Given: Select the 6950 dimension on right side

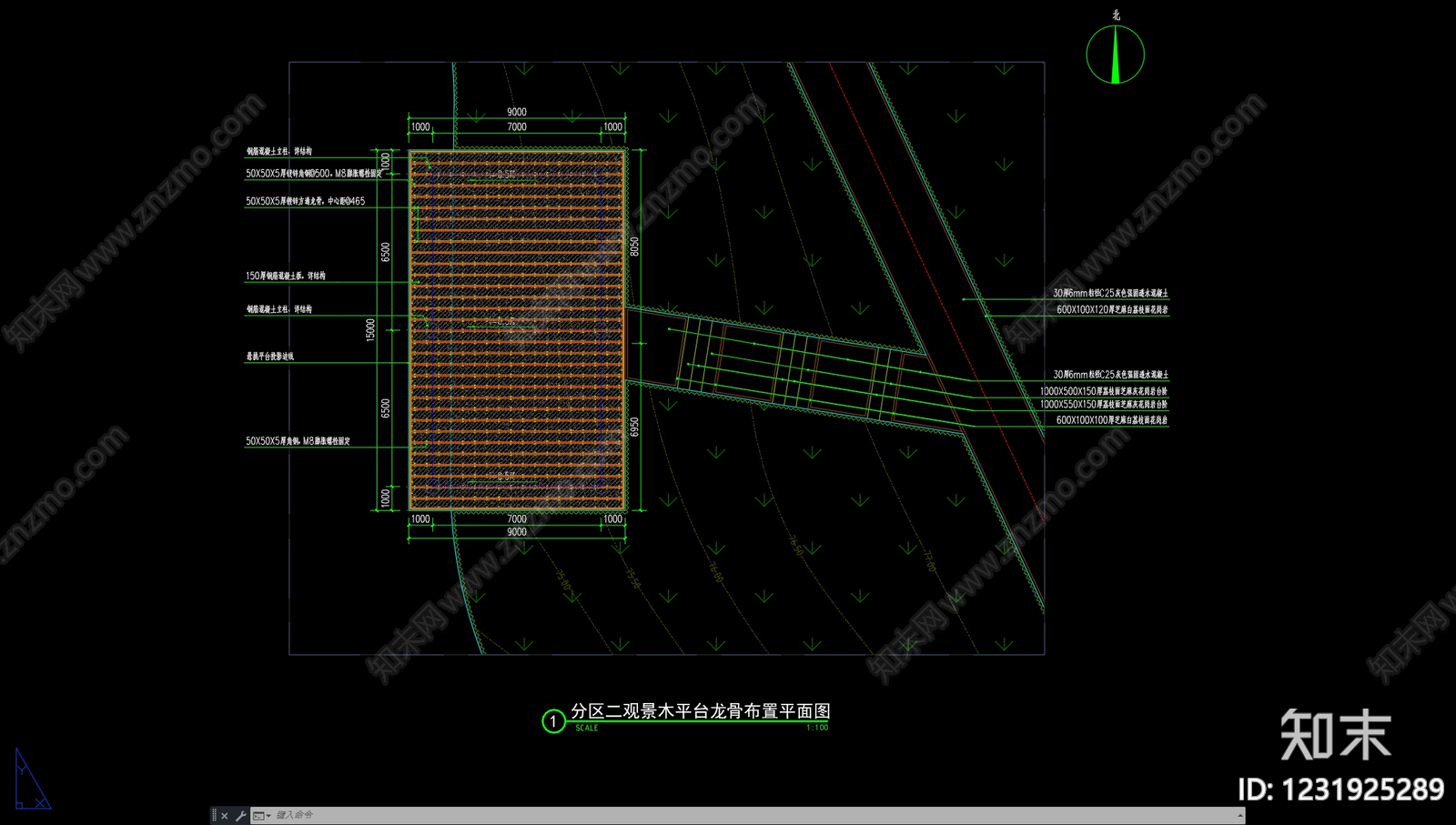Looking at the screenshot, I should point(634,427).
